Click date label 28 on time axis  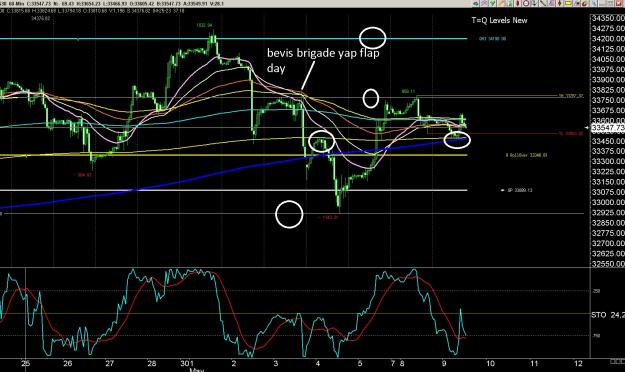(x=151, y=363)
